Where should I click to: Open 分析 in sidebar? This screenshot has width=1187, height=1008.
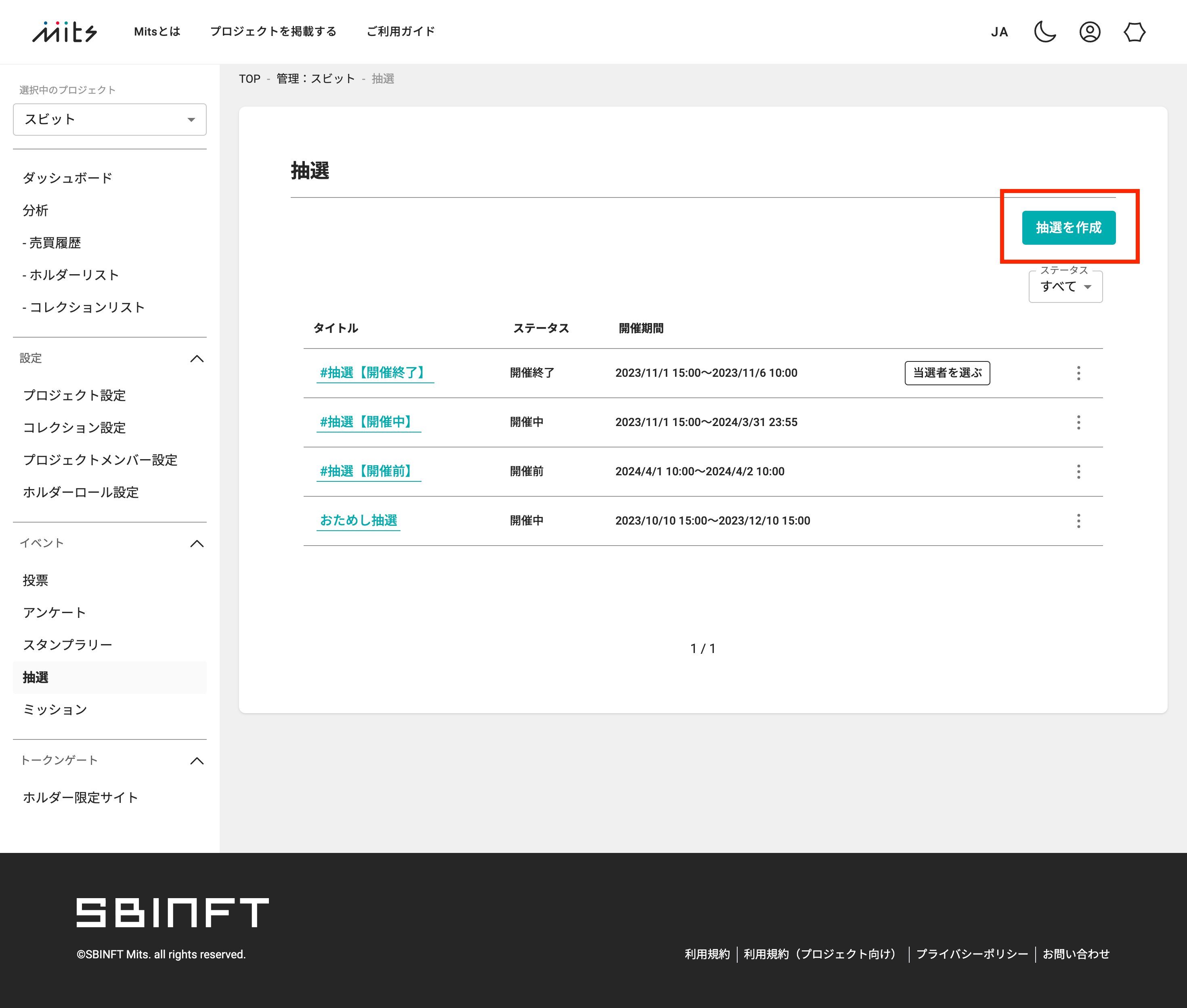coord(36,210)
